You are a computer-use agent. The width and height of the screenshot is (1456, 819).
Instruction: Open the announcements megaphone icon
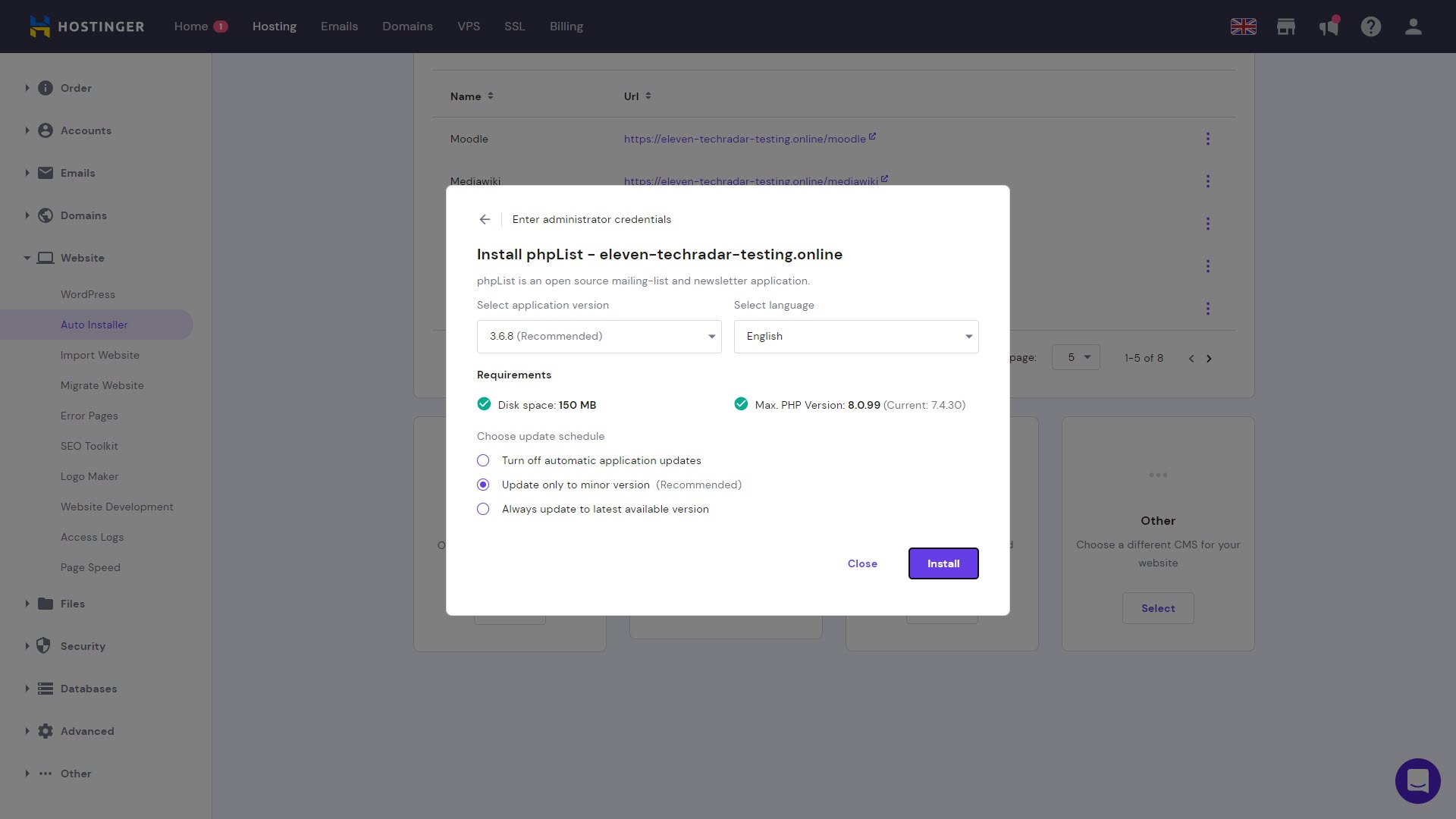1329,27
